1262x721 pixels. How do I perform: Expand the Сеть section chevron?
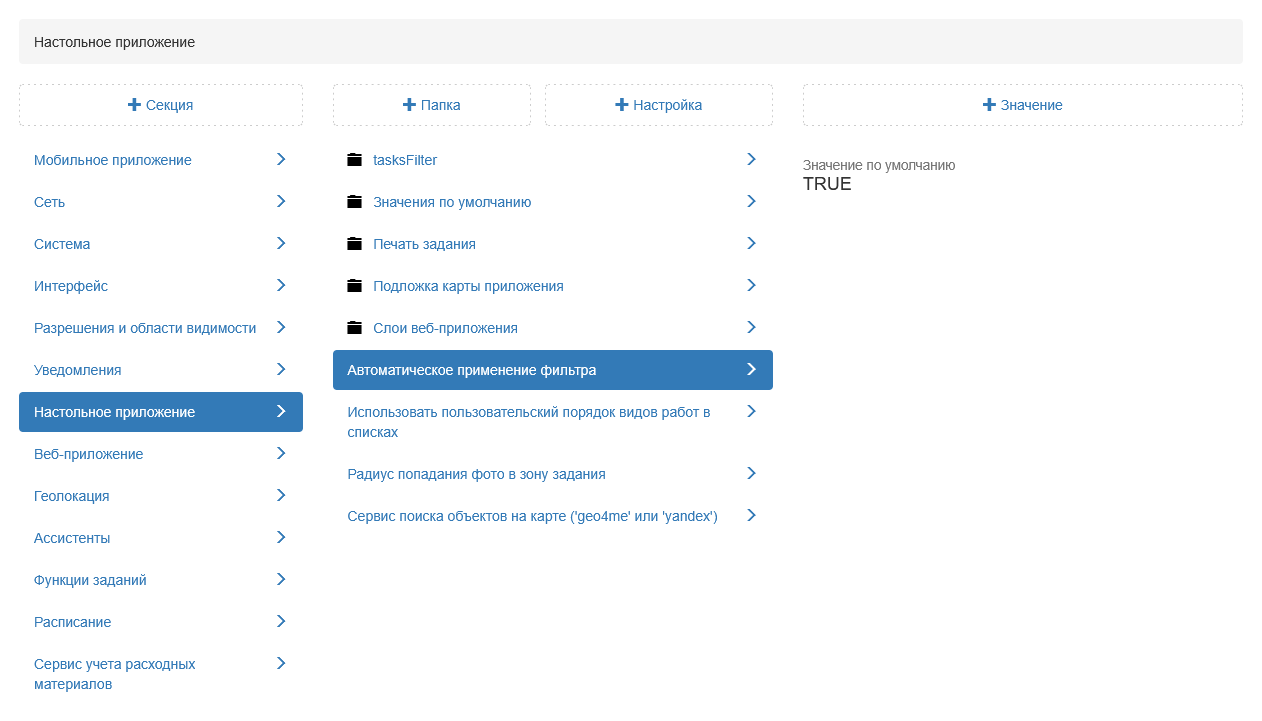coord(281,202)
